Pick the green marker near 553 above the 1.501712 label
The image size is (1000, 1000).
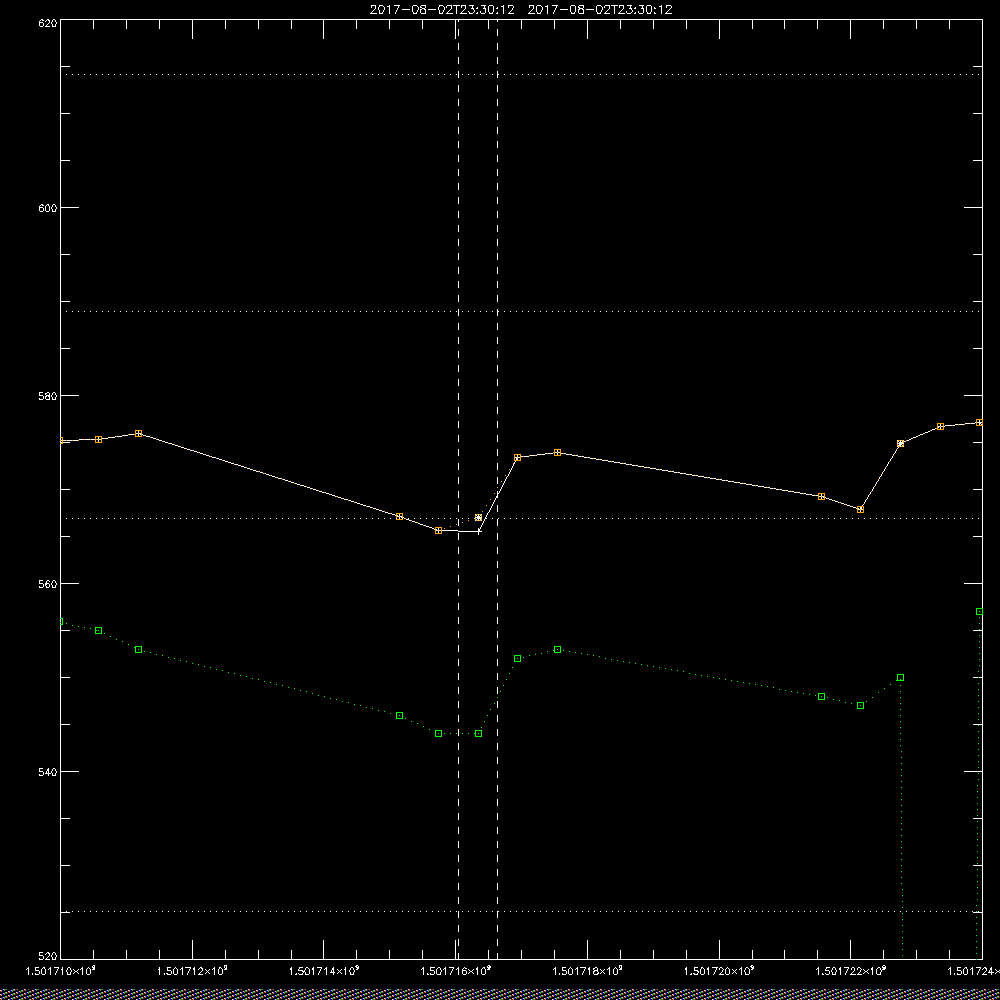[138, 649]
